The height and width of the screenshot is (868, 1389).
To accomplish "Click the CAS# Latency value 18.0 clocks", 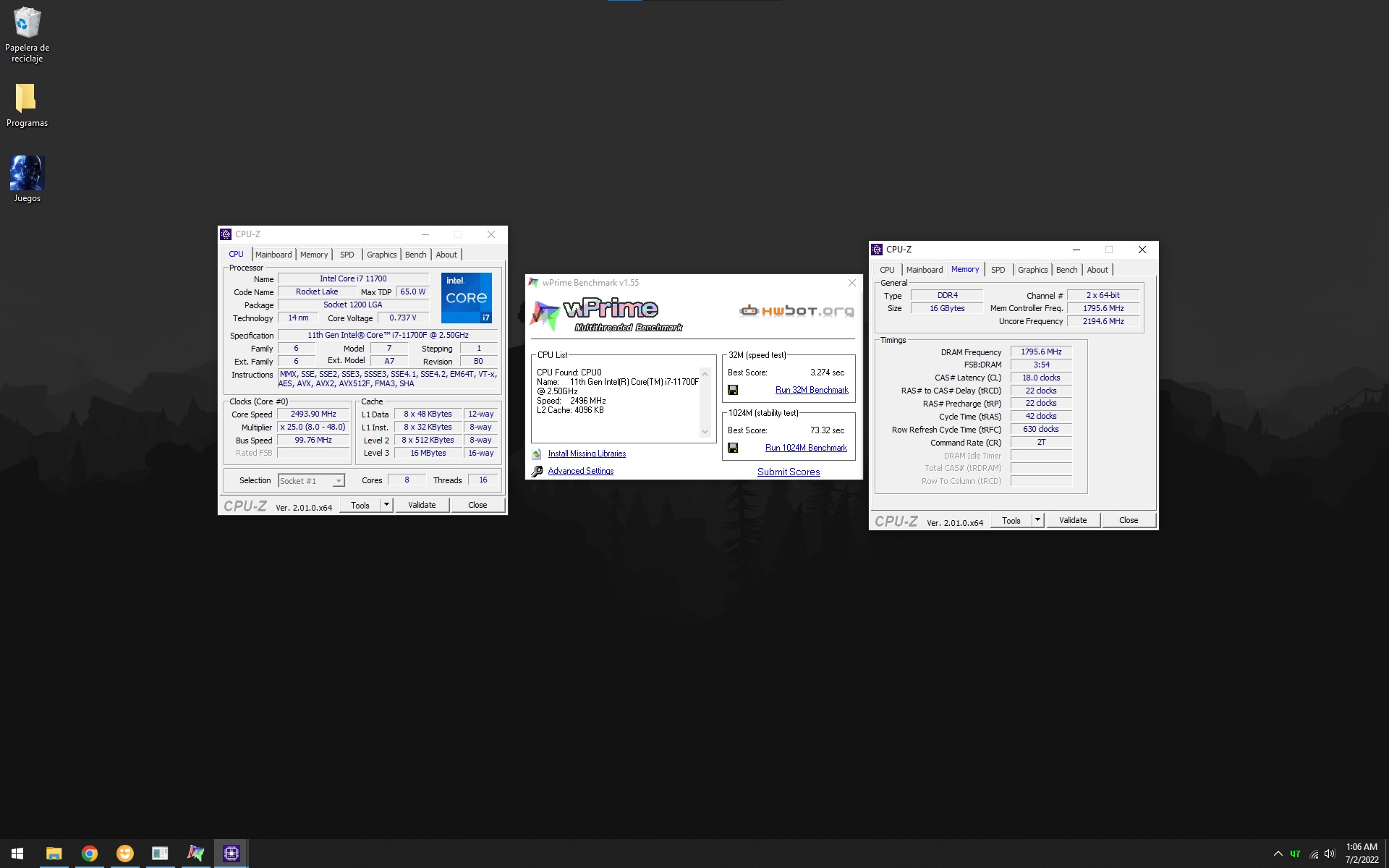I will pyautogui.click(x=1041, y=378).
